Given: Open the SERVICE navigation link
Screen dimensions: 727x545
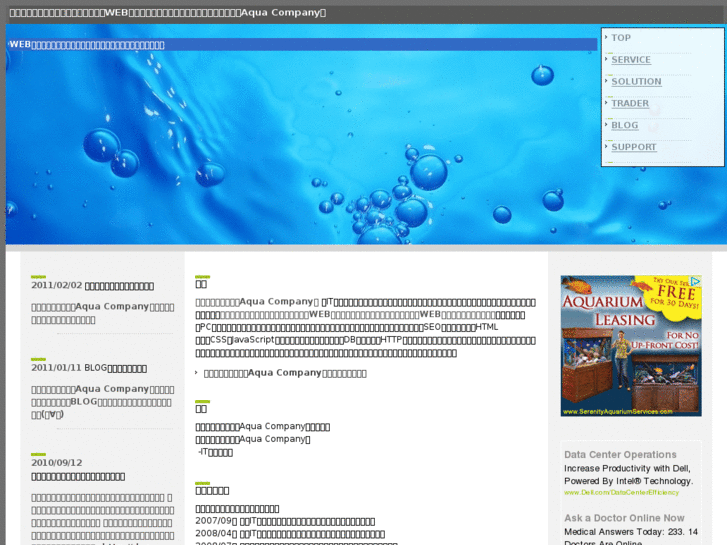Looking at the screenshot, I should pyautogui.click(x=631, y=60).
